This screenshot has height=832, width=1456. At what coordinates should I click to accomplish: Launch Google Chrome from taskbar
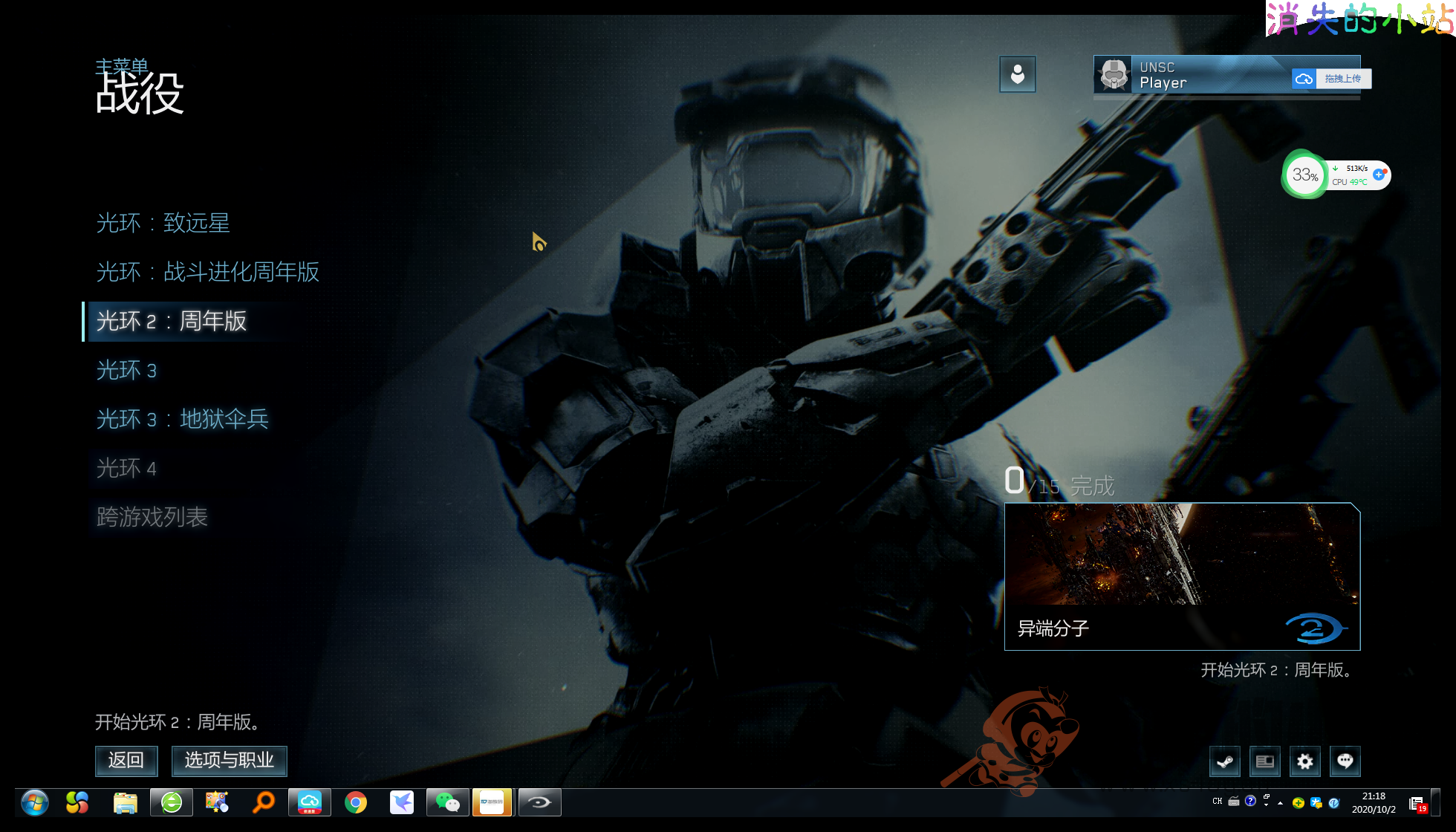[356, 802]
